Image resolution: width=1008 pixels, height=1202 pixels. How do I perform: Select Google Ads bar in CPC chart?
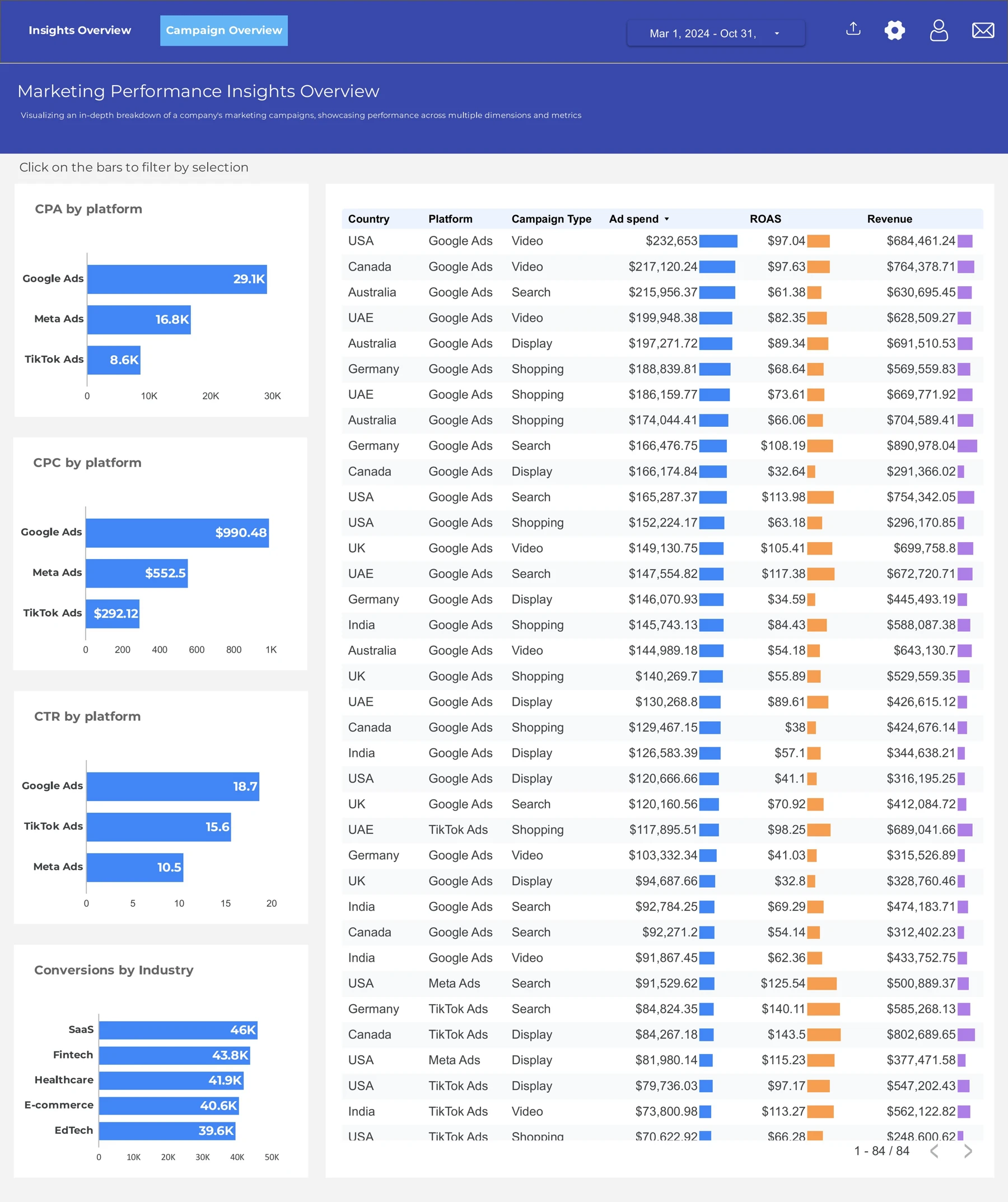tap(178, 533)
